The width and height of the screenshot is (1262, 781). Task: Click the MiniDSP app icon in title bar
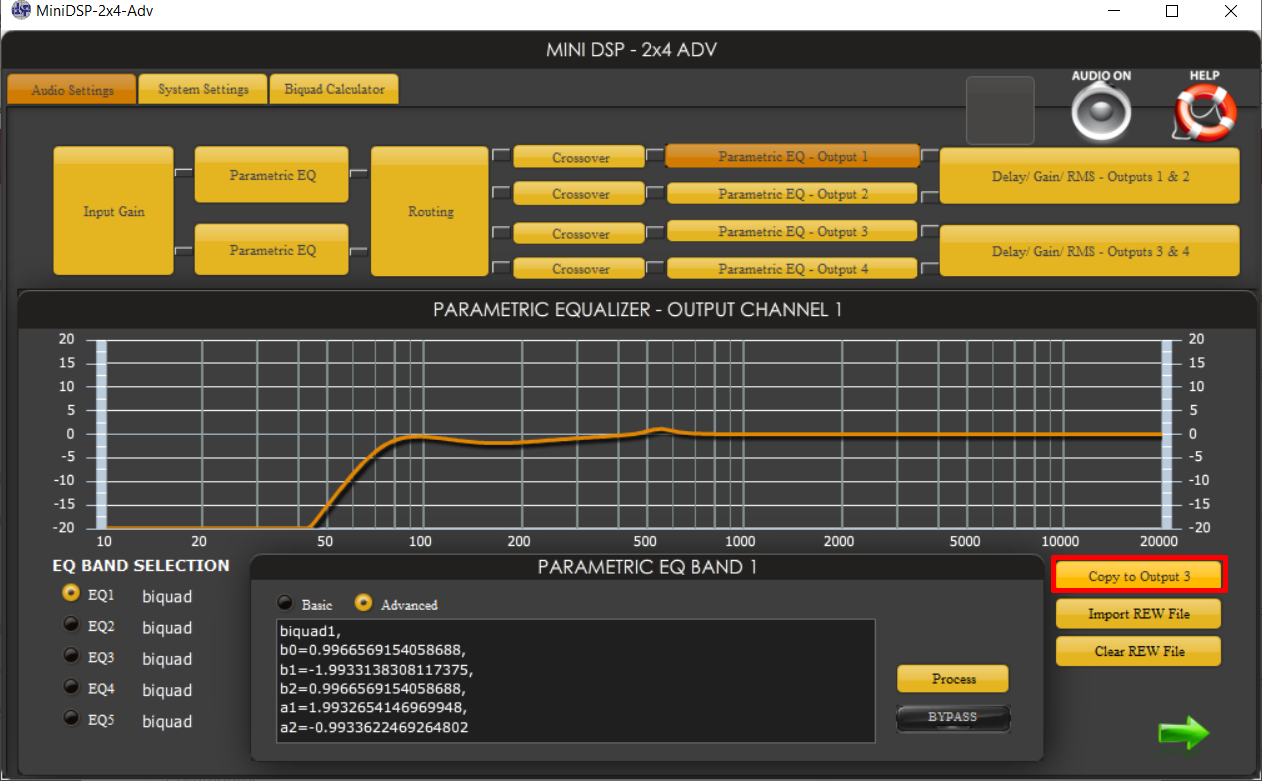click(x=20, y=11)
